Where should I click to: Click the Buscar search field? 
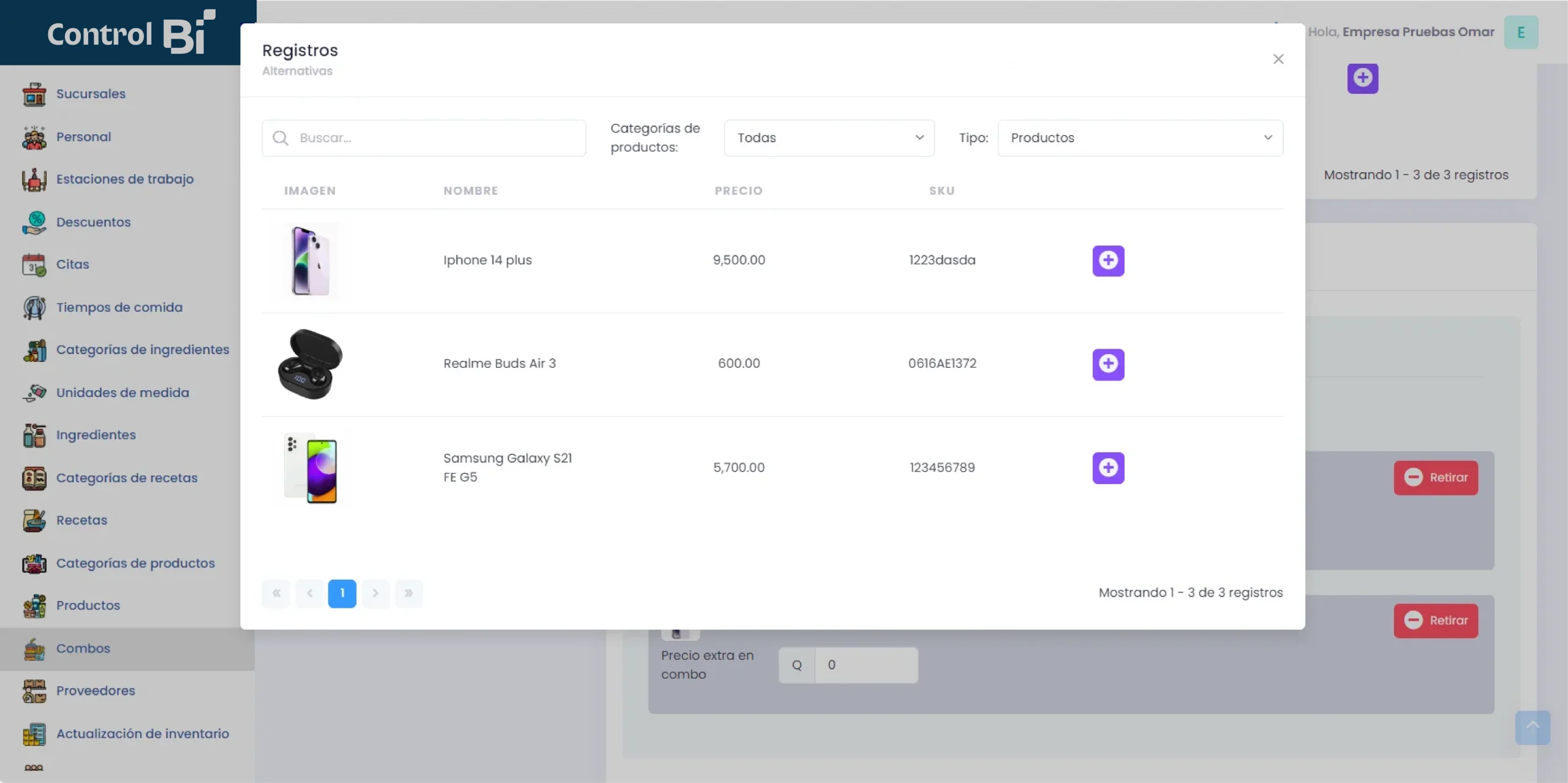[424, 138]
